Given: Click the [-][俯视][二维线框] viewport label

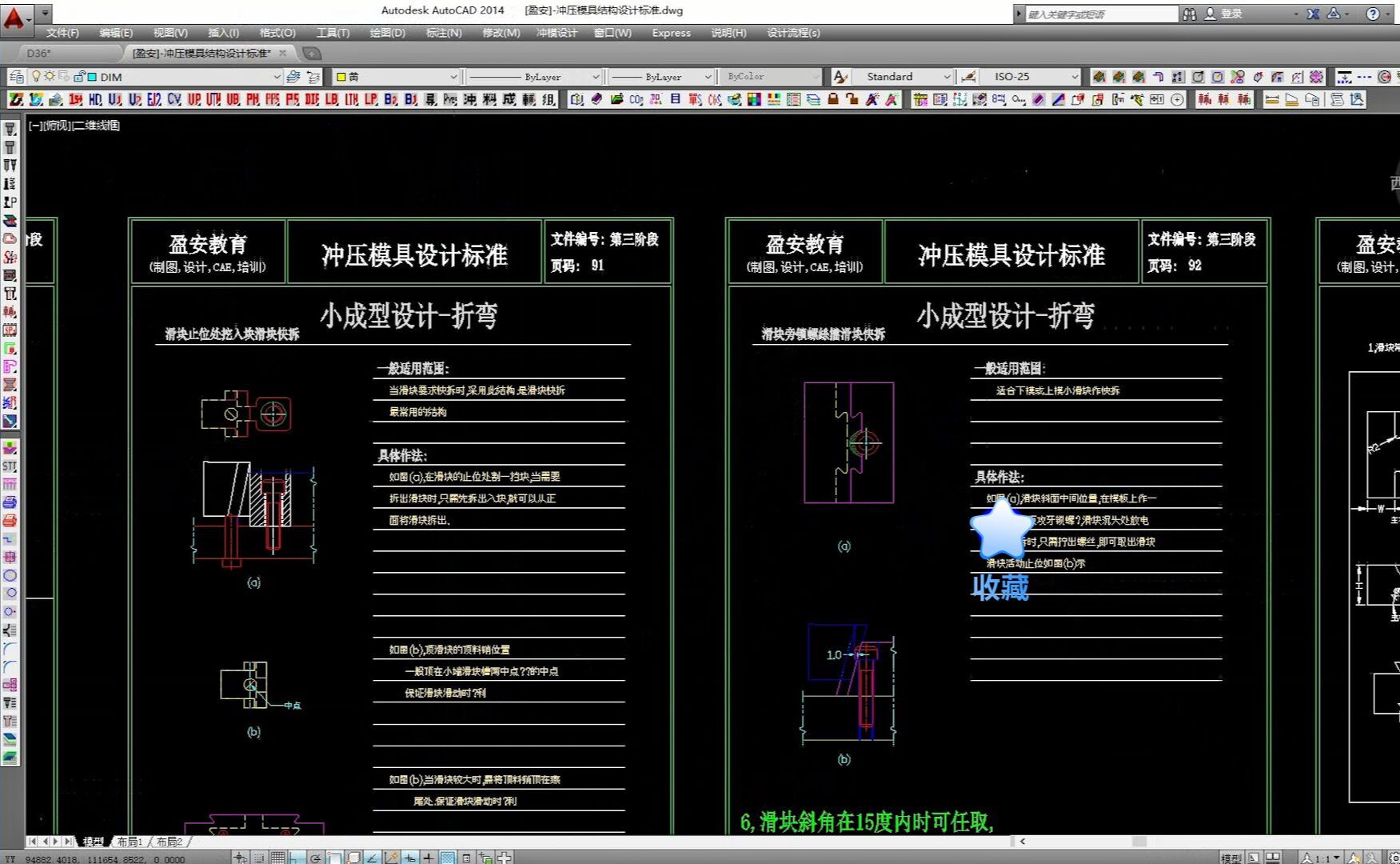Looking at the screenshot, I should point(74,126).
